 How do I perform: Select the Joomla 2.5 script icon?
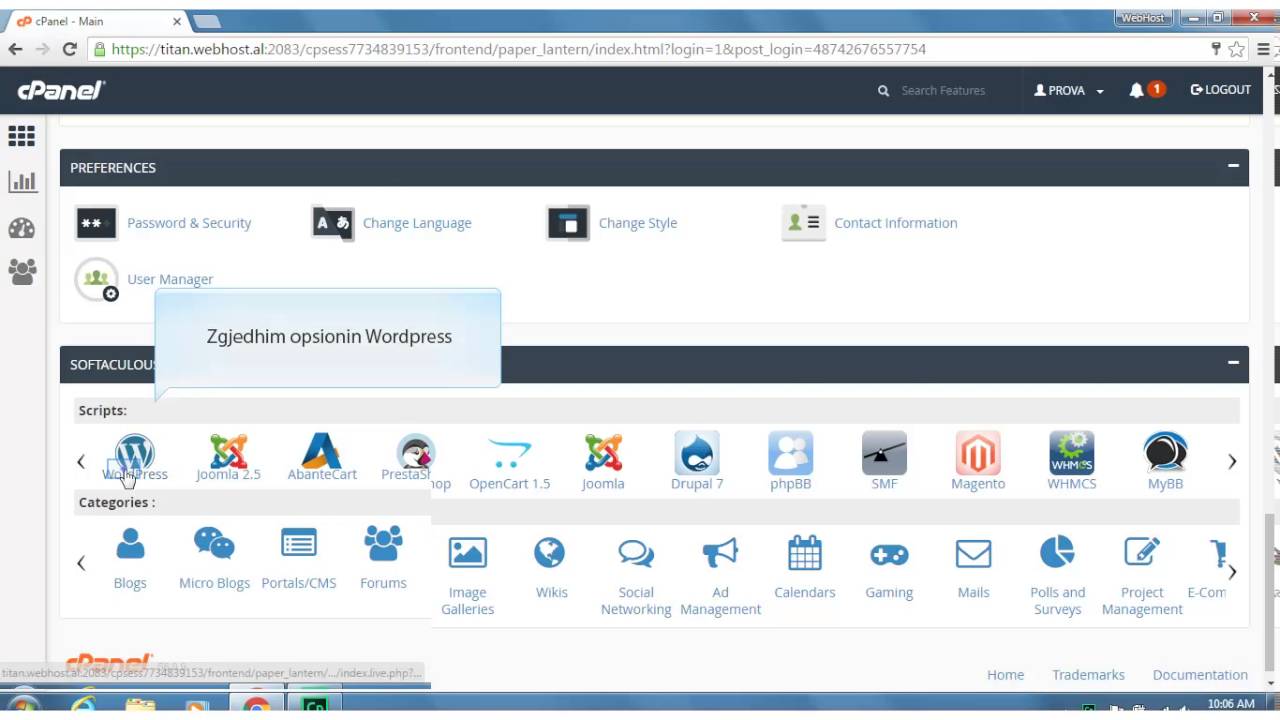pyautogui.click(x=228, y=452)
